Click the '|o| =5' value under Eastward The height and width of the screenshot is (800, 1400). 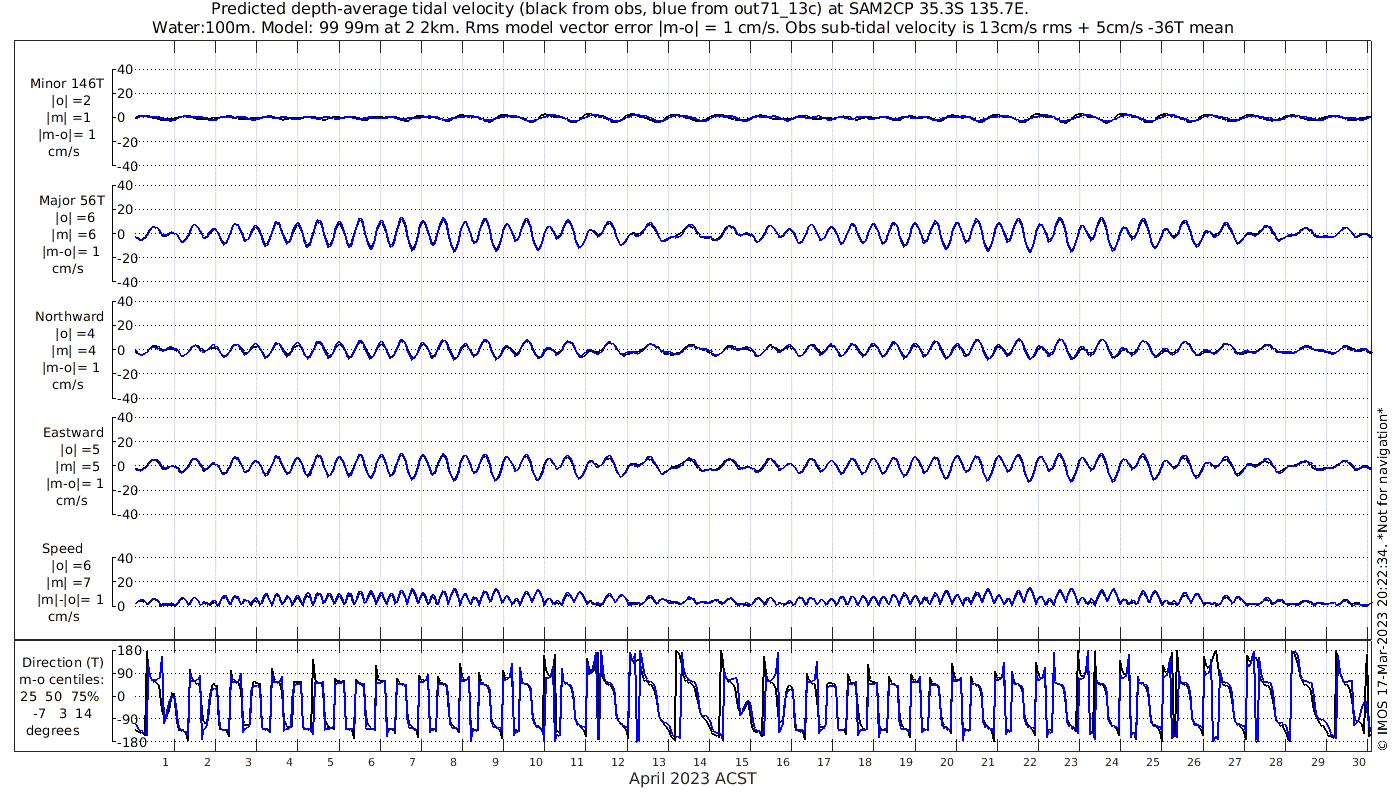pyautogui.click(x=80, y=450)
